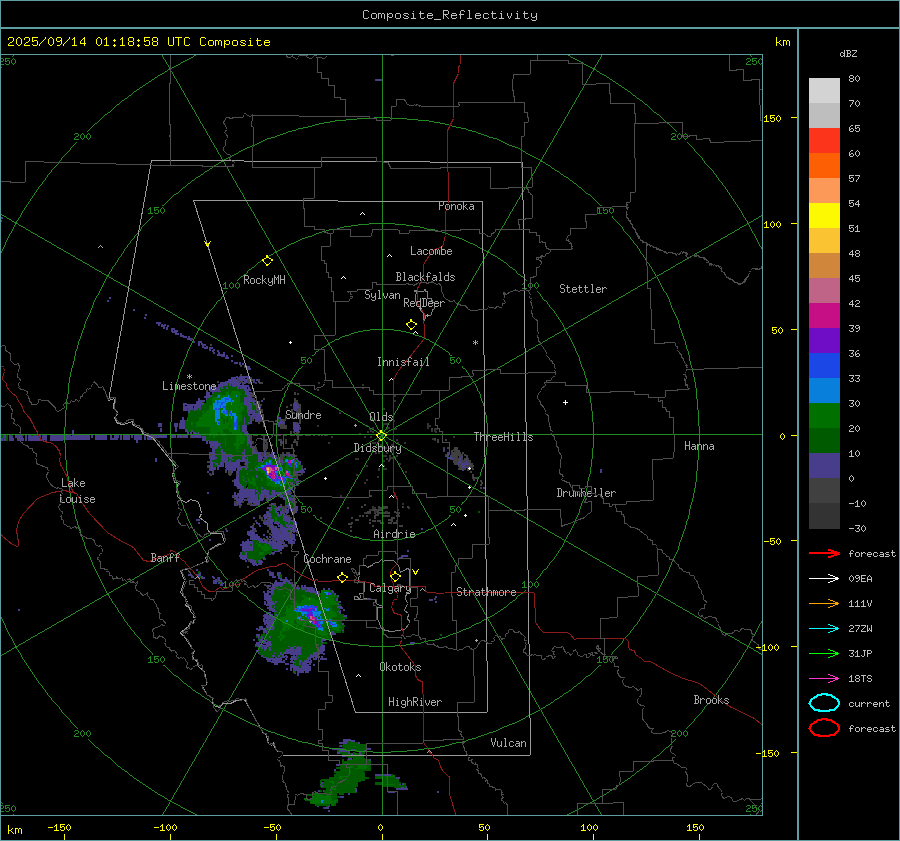Click the magenta 18TS arrow in legend
Screen dimensions: 900x841
824,679
